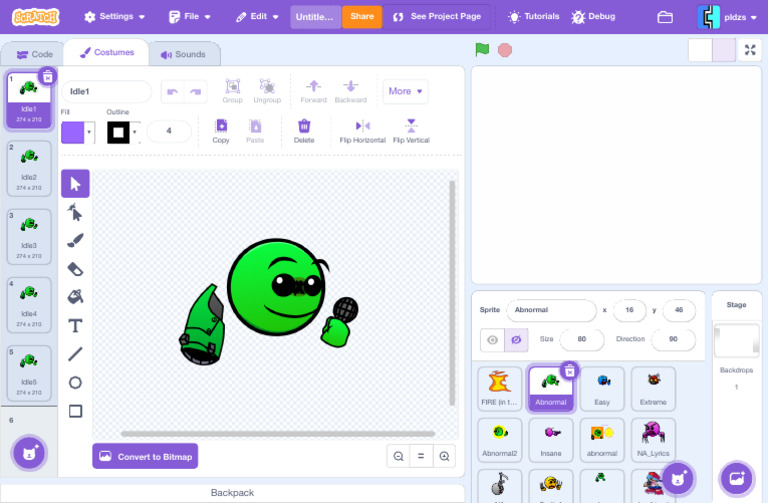Click the Choose a Costume cat button
The image size is (768, 503).
(x=29, y=454)
